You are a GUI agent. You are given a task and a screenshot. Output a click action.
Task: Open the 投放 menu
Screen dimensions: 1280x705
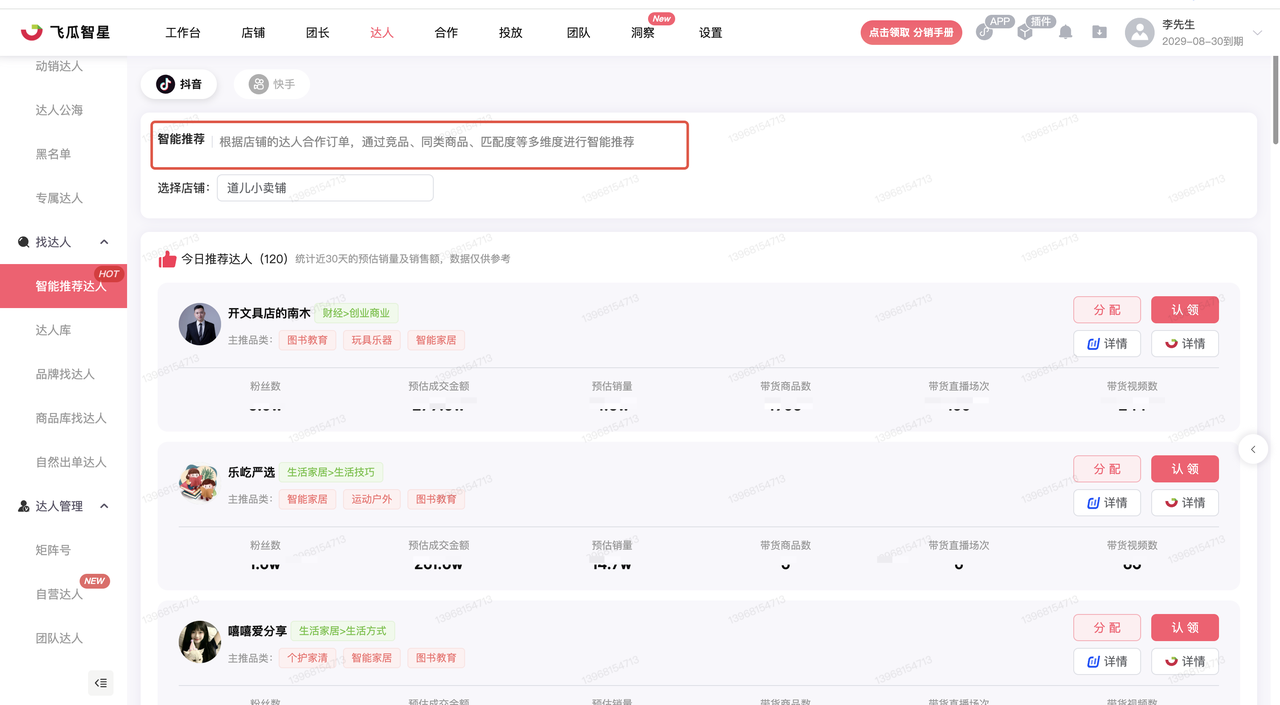point(511,33)
